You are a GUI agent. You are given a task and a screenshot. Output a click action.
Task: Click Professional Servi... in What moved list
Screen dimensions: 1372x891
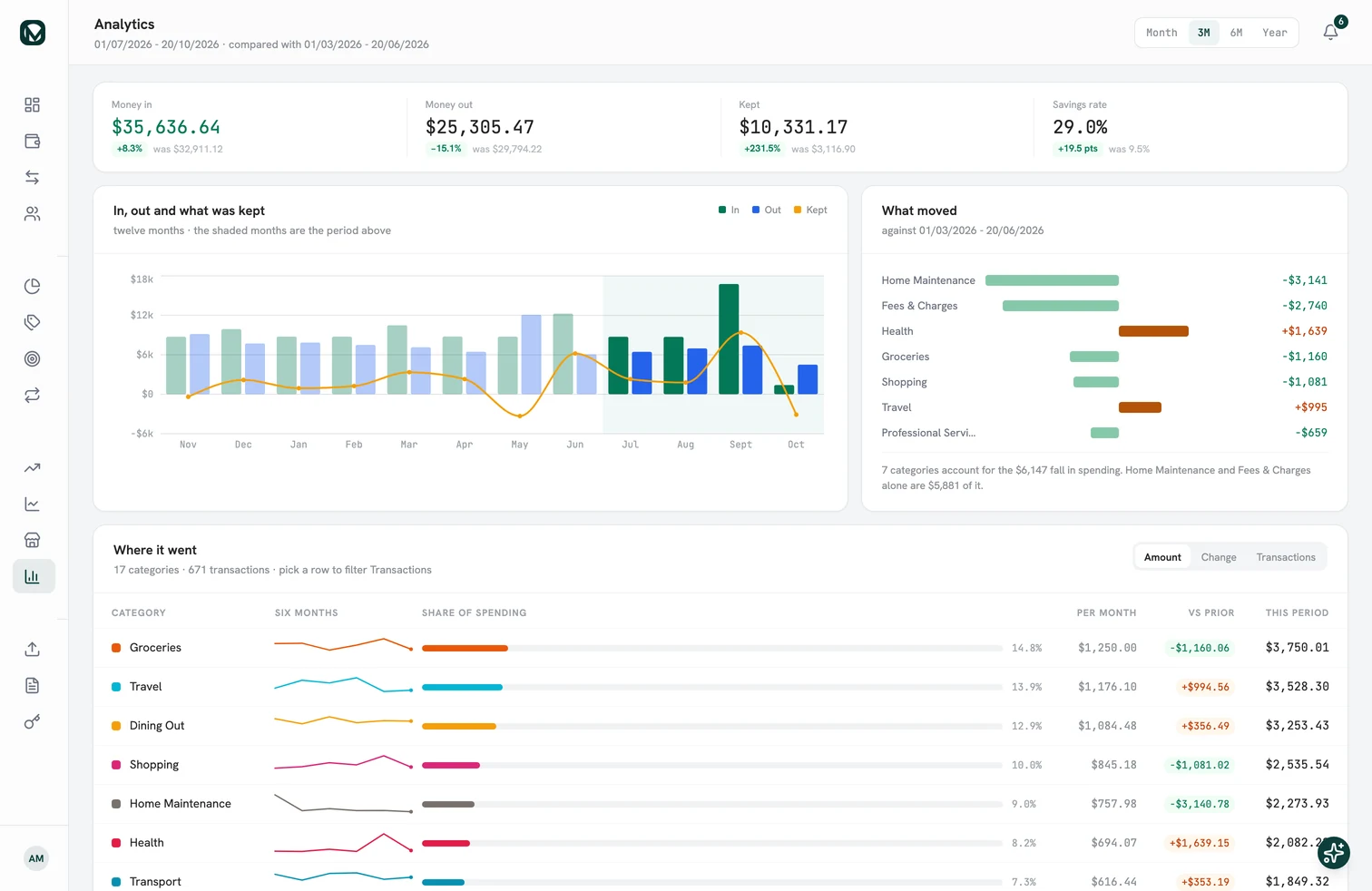click(928, 433)
